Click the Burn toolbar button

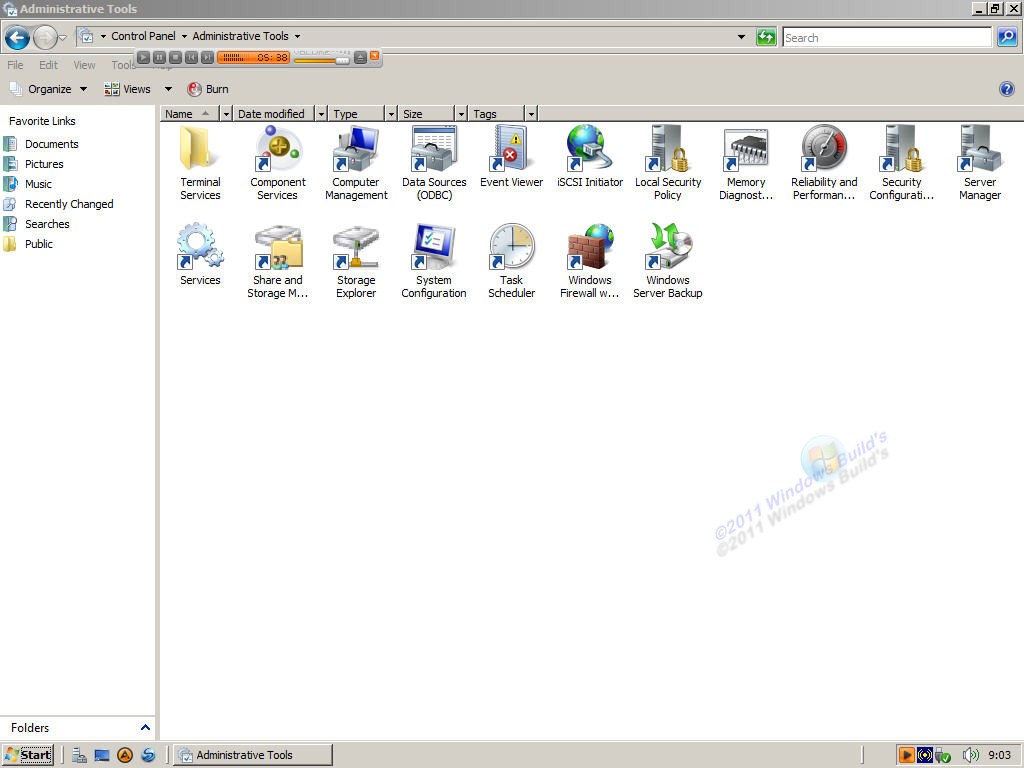click(208, 89)
